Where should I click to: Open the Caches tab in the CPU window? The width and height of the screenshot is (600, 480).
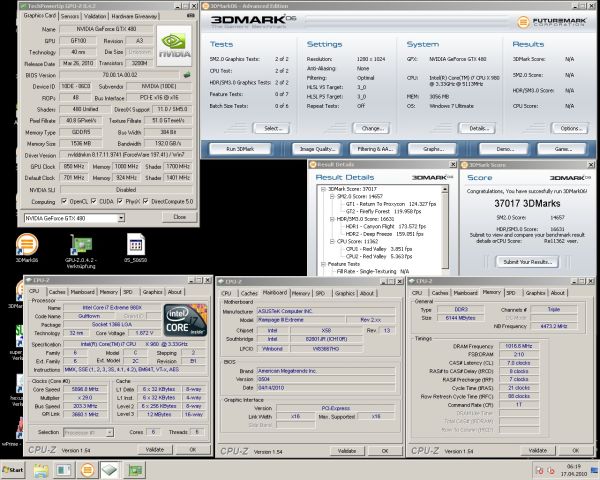pyautogui.click(x=57, y=292)
